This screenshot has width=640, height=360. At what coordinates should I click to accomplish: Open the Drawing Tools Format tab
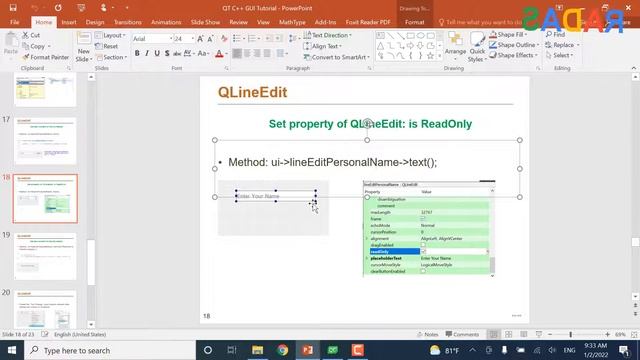415,22
